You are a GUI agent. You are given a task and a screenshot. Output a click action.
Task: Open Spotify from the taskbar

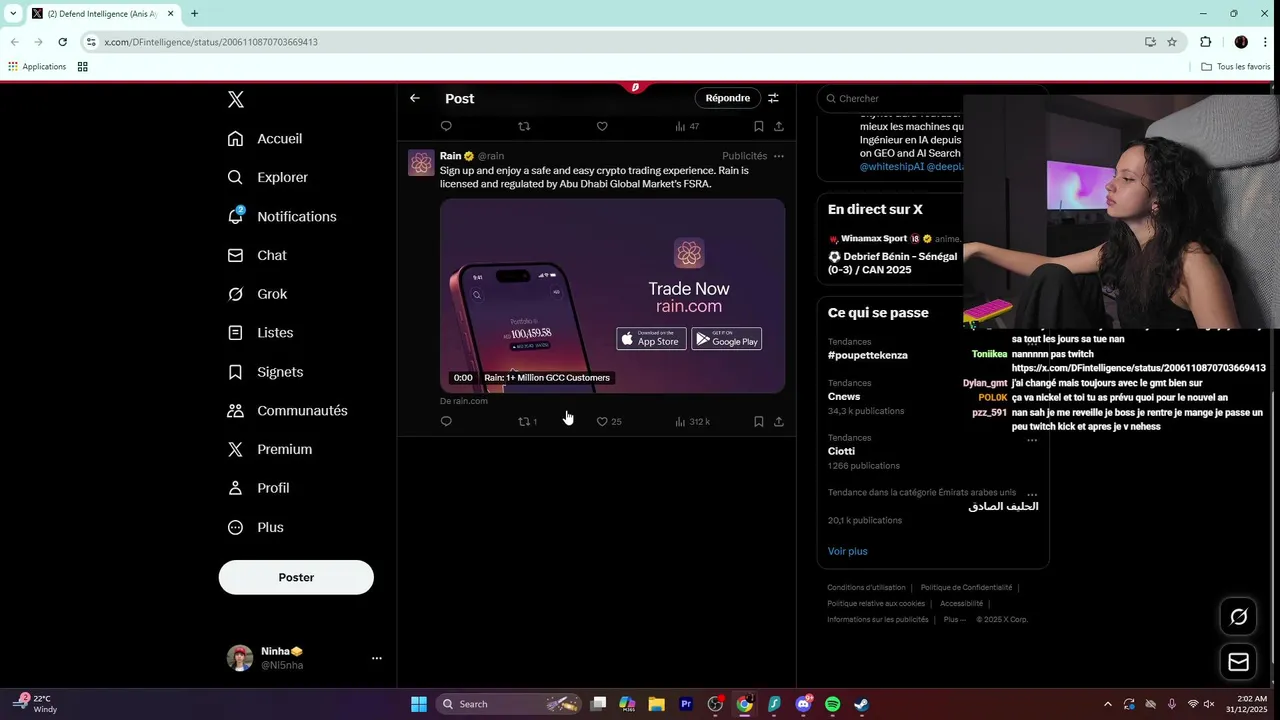(832, 704)
